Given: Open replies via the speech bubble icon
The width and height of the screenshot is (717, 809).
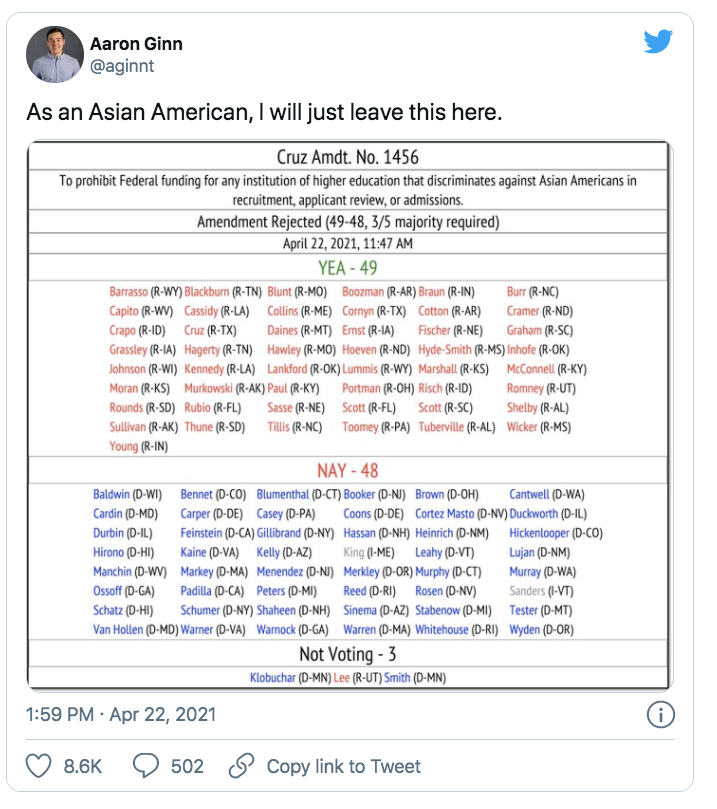Looking at the screenshot, I should pyautogui.click(x=146, y=766).
